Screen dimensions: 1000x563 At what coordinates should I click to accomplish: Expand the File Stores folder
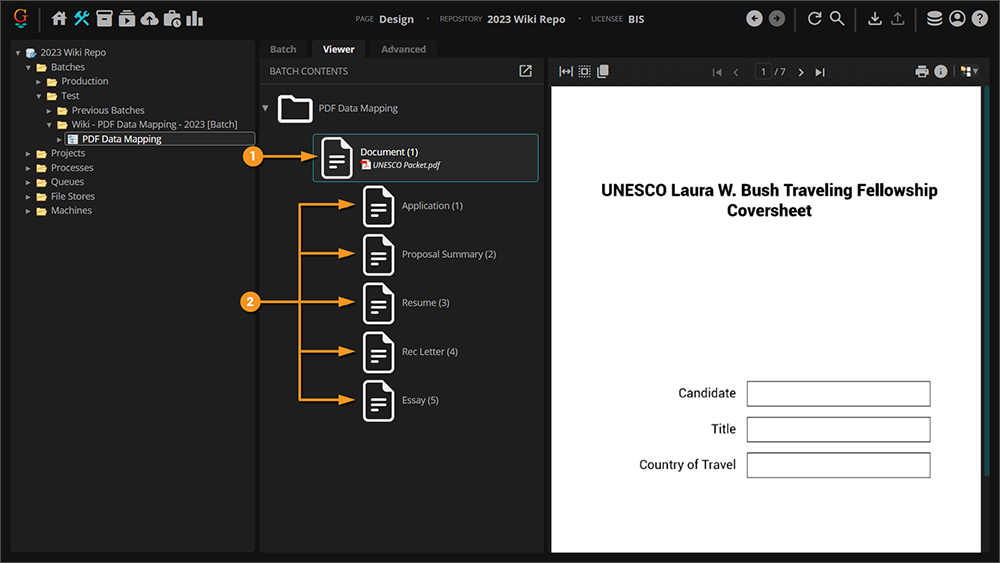(28, 197)
